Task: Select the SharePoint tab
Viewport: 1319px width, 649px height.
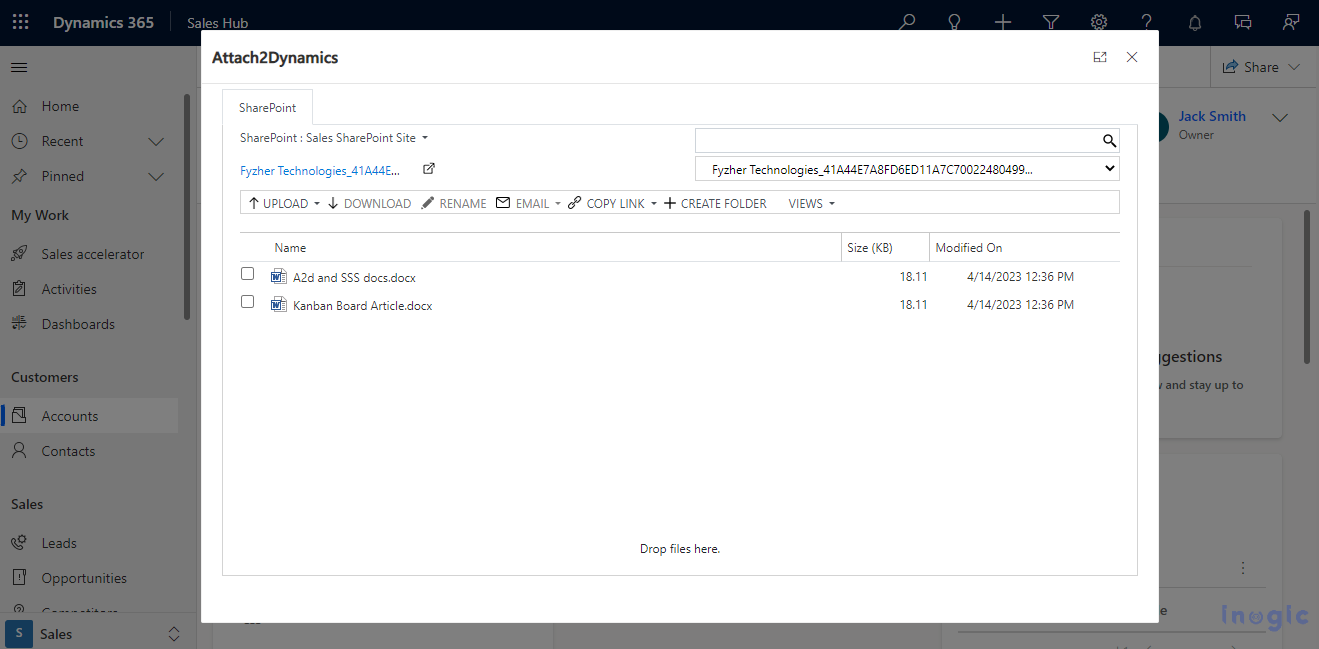Action: tap(267, 108)
